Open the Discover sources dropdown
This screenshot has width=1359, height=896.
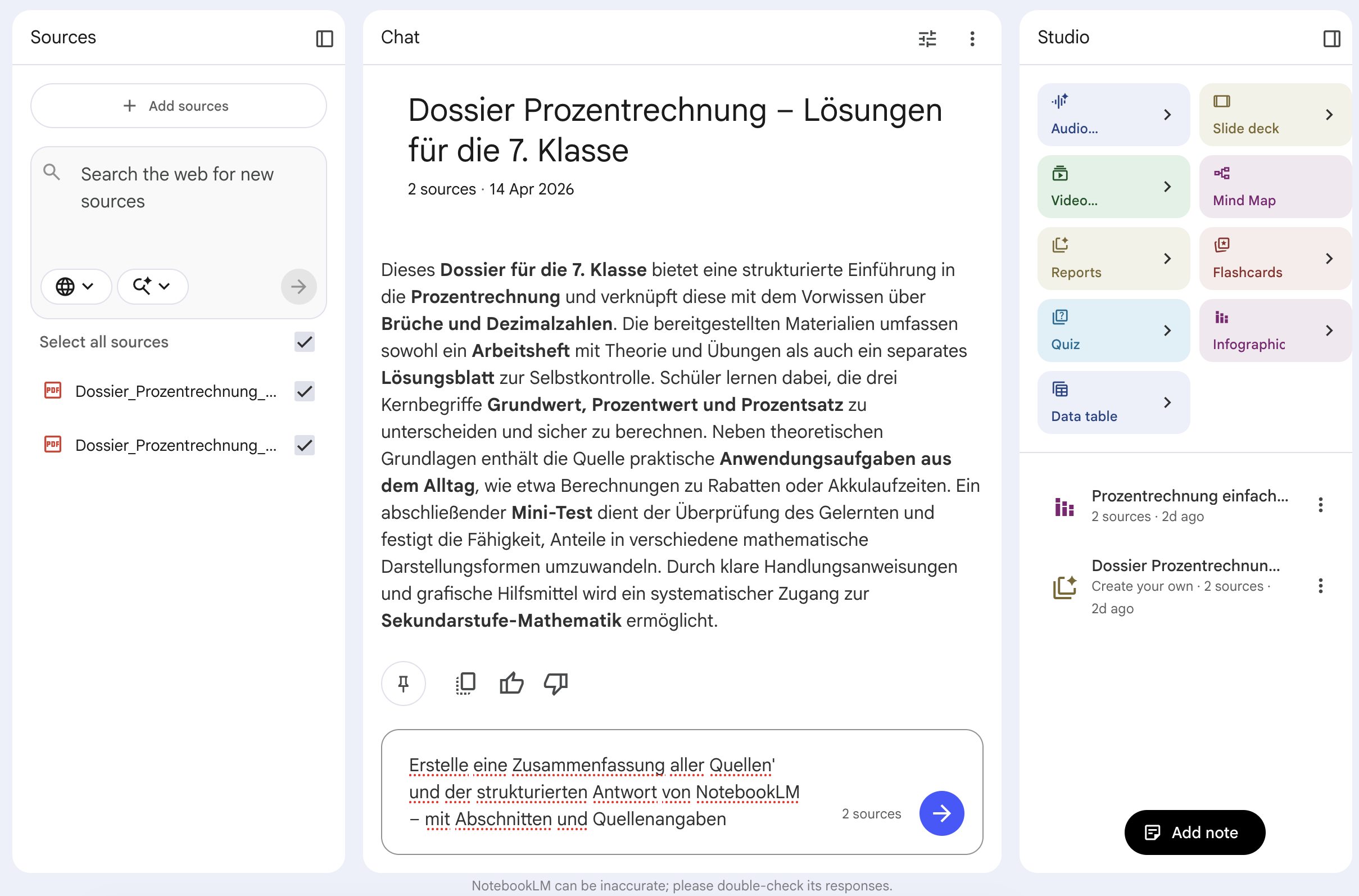(x=152, y=286)
